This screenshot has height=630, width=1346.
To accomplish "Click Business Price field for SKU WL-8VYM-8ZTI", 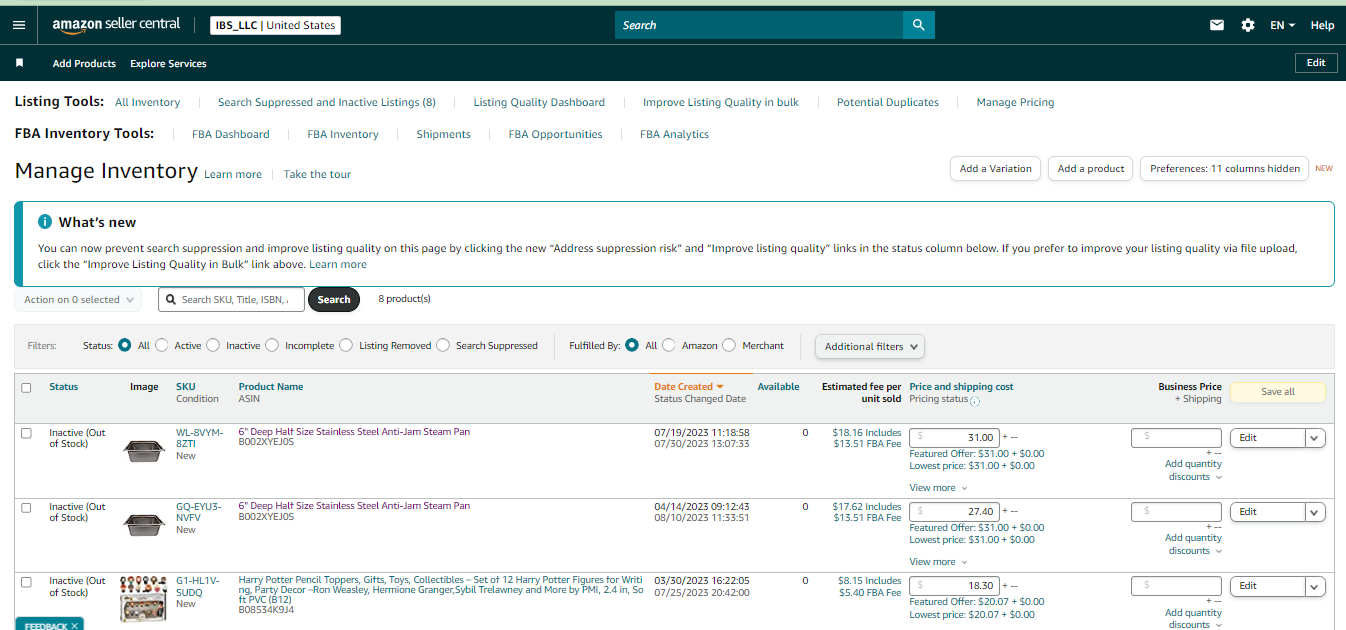I will pyautogui.click(x=1176, y=437).
